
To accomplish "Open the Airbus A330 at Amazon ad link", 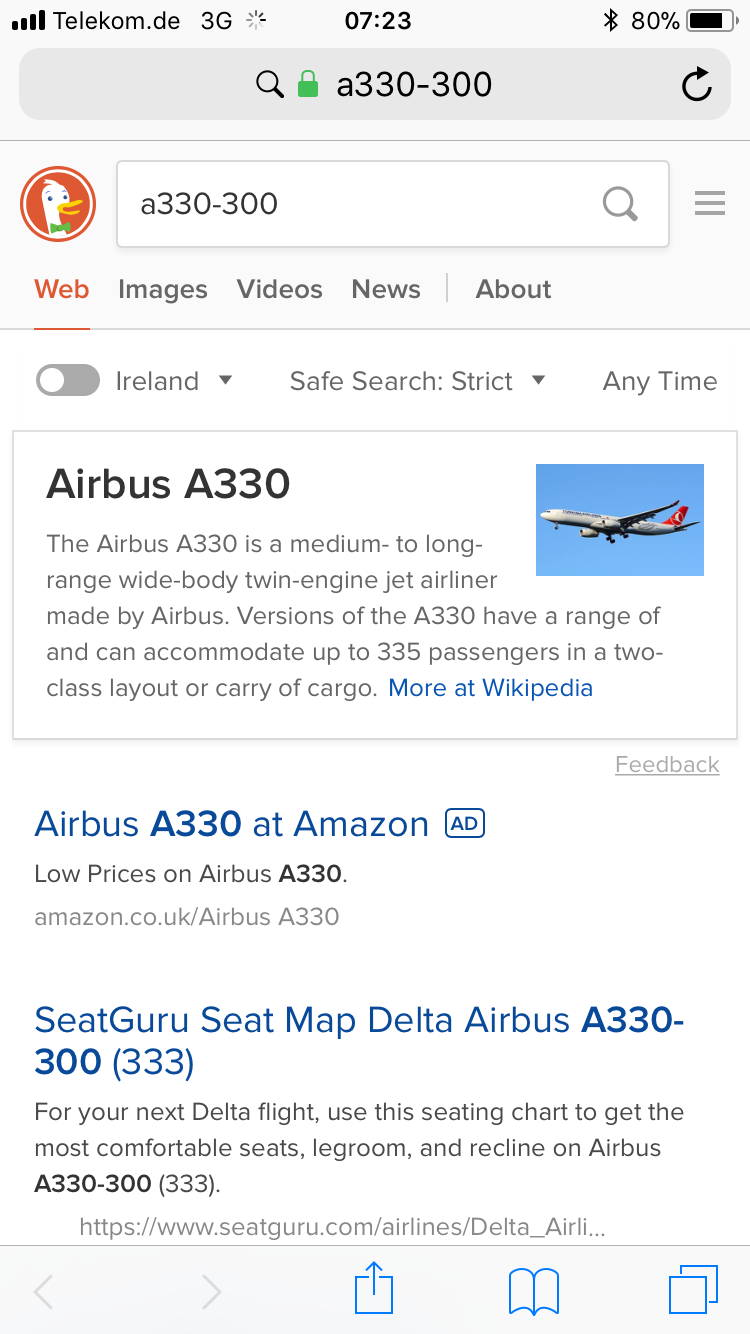I will 232,824.
